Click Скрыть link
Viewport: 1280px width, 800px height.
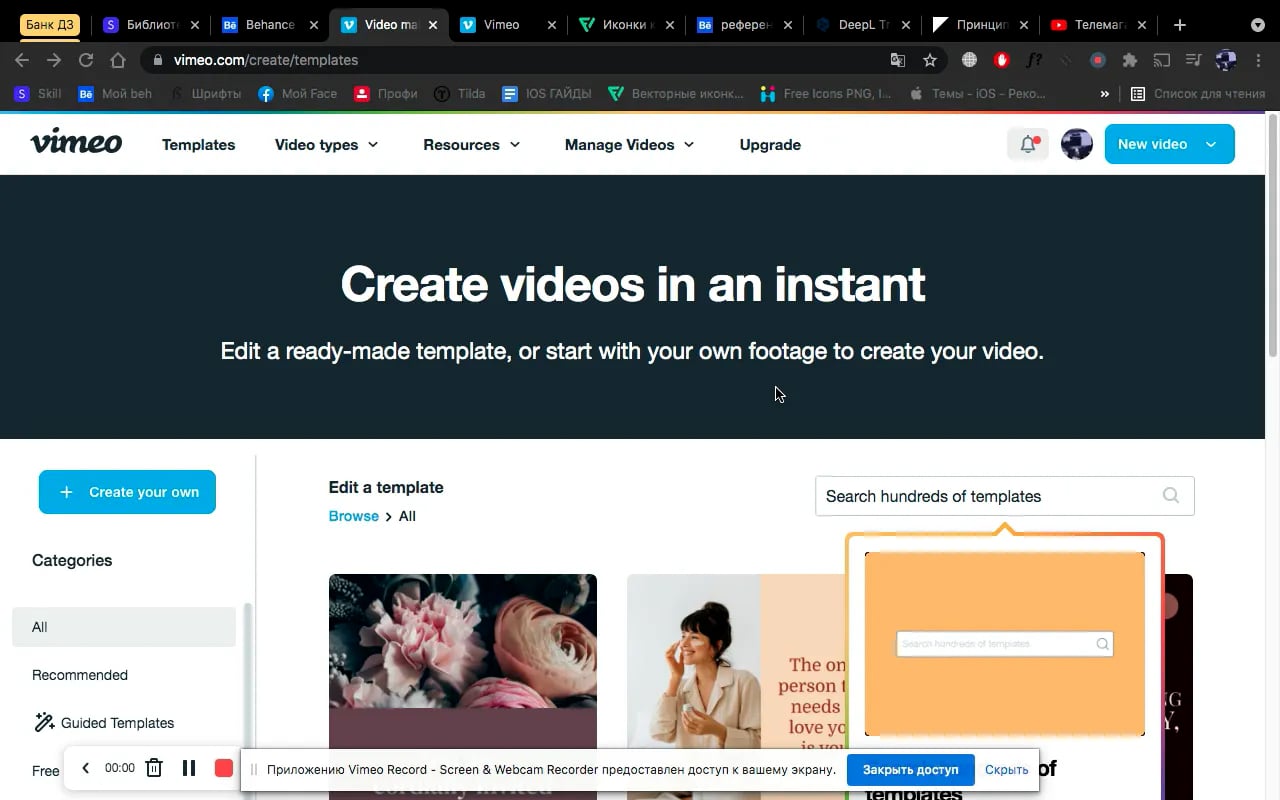pos(1006,769)
